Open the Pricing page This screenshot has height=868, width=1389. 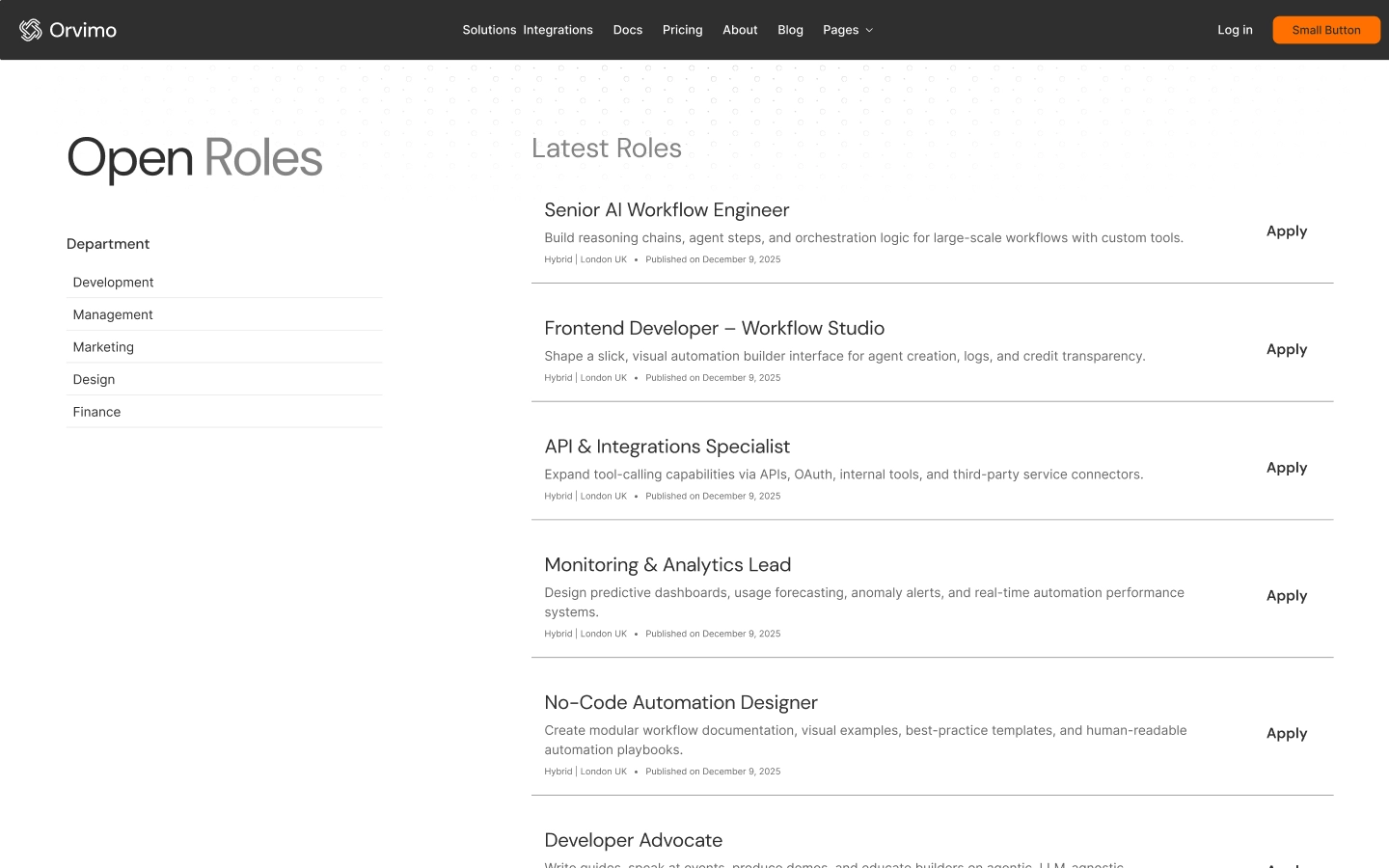(682, 30)
